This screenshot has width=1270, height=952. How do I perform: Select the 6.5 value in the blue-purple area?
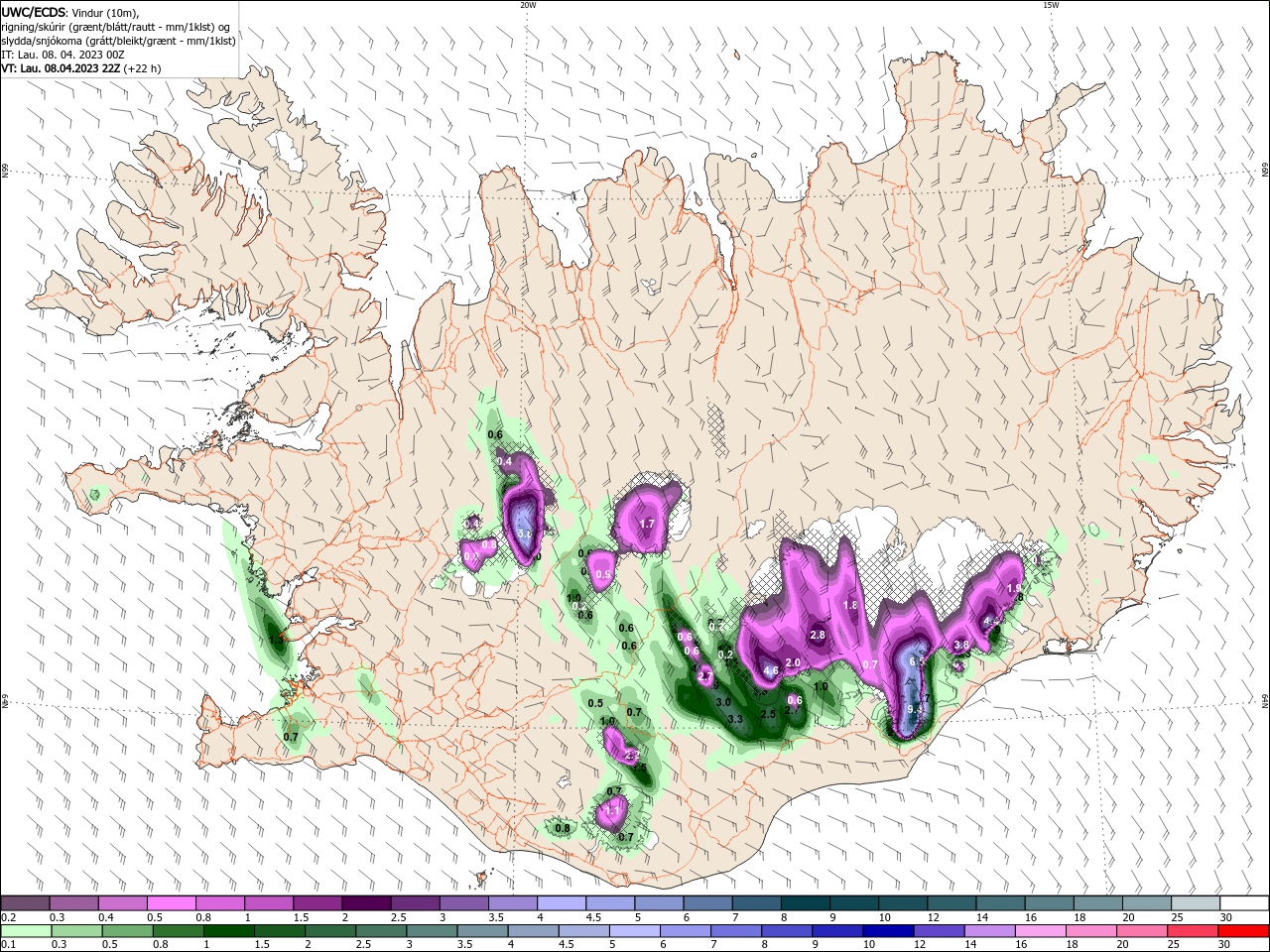917,660
